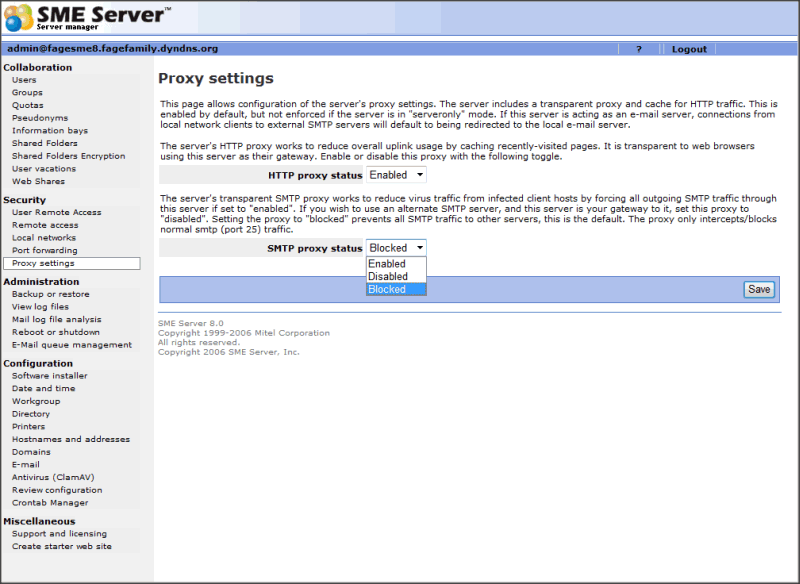Open Mail log file analysis
The width and height of the screenshot is (800, 584).
(57, 319)
